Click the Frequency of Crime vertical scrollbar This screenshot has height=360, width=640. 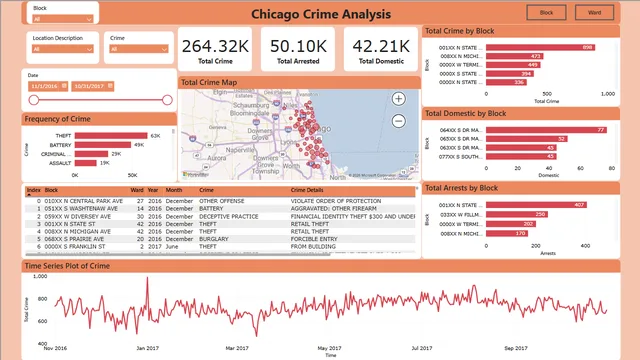click(173, 132)
